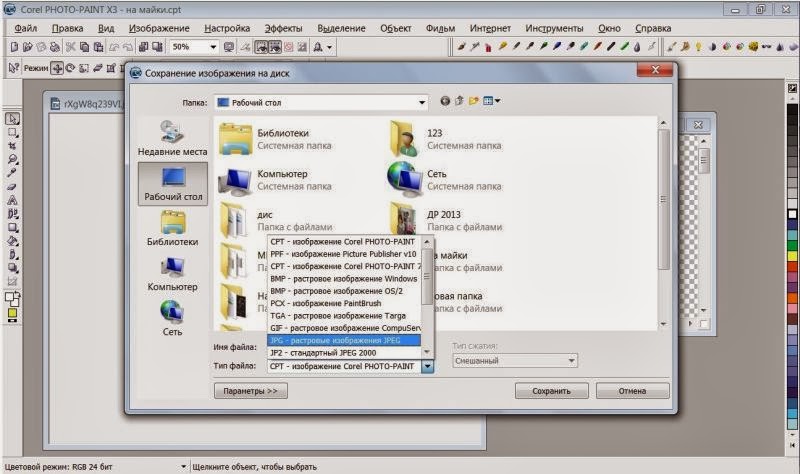Select the Rectangle Mask tool

(13, 133)
